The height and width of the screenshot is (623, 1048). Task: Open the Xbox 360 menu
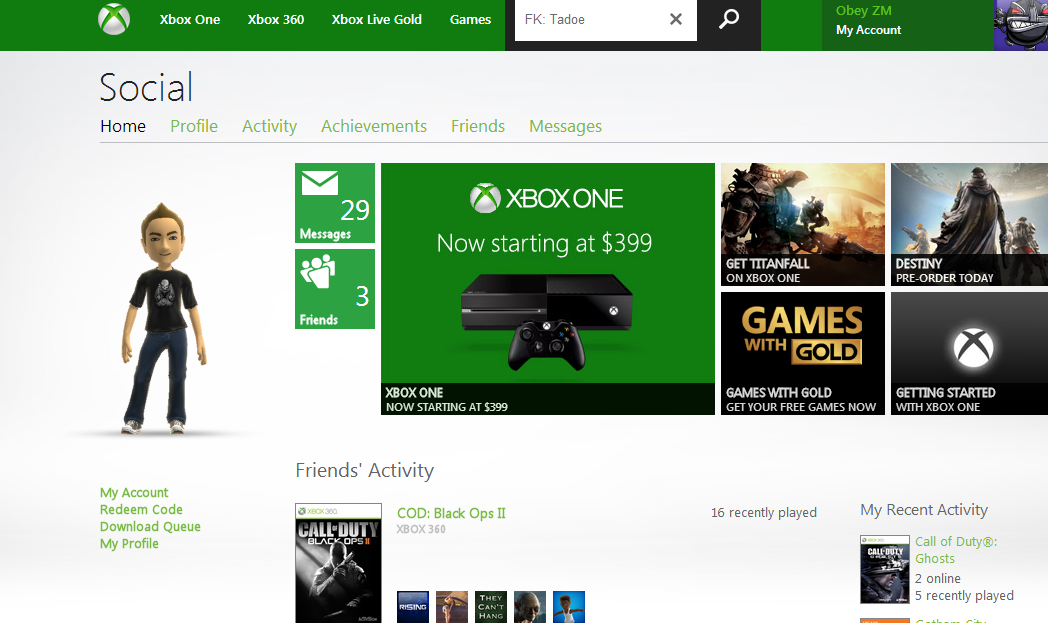click(x=276, y=20)
